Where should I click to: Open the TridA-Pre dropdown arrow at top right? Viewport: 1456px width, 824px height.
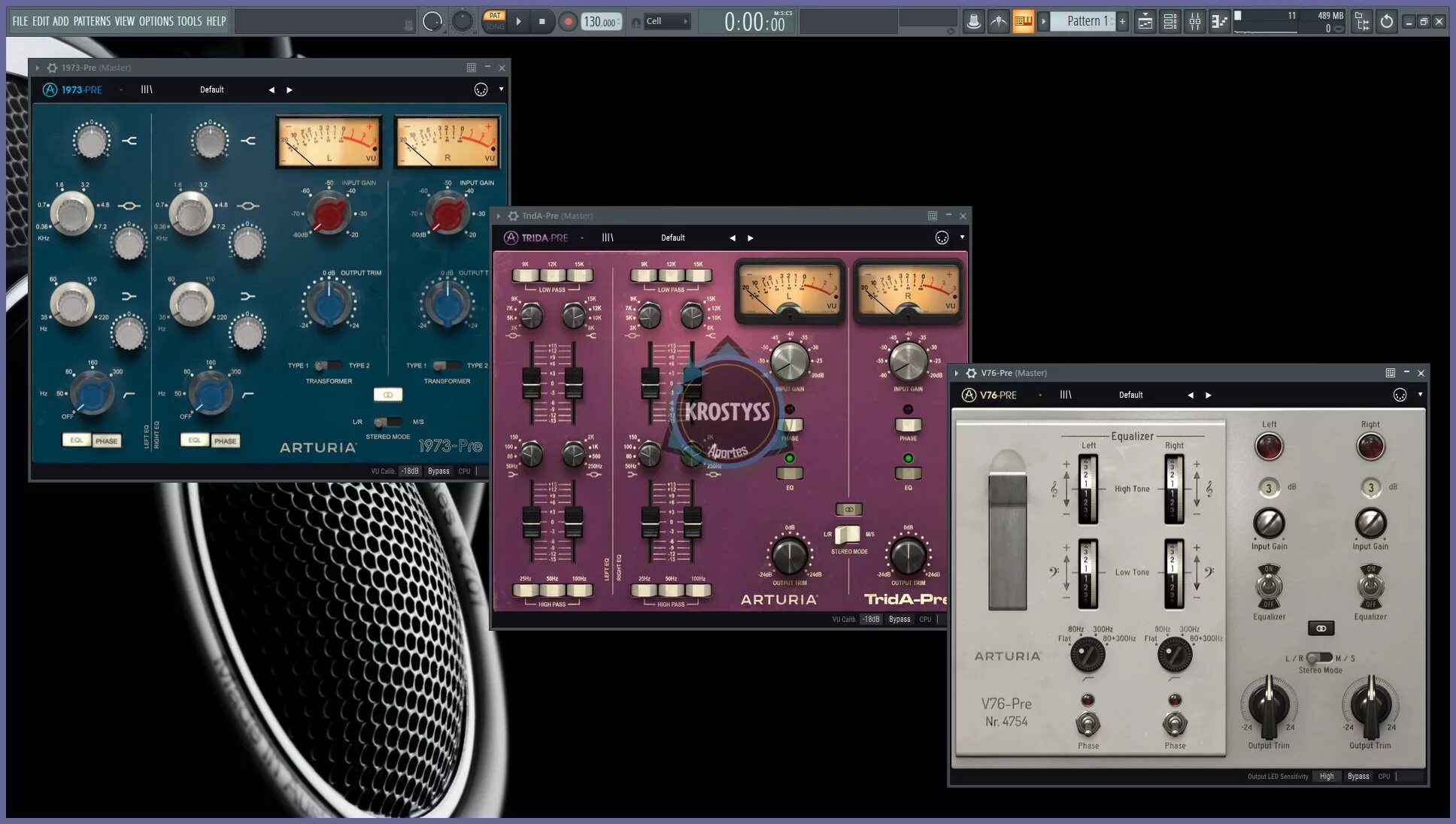(x=962, y=237)
